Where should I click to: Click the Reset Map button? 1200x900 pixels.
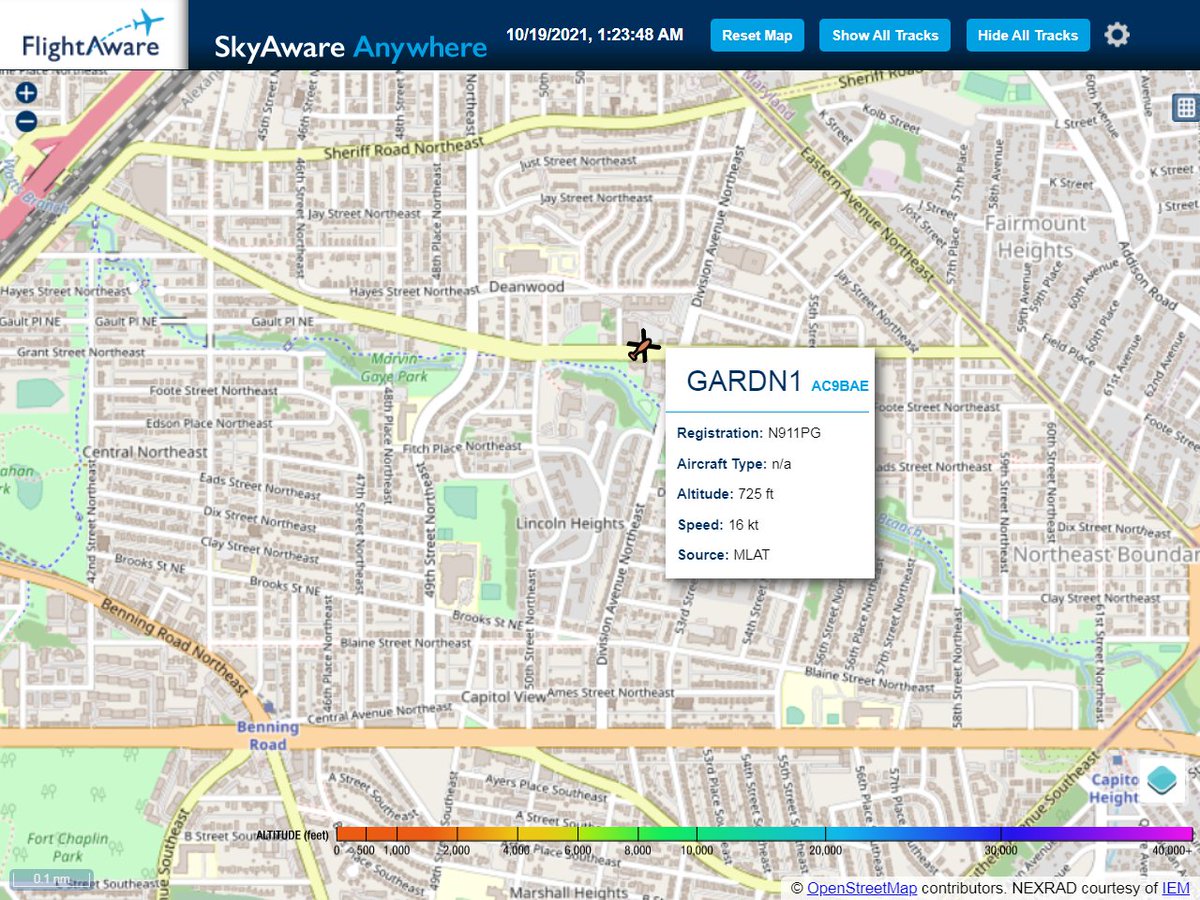click(757, 35)
